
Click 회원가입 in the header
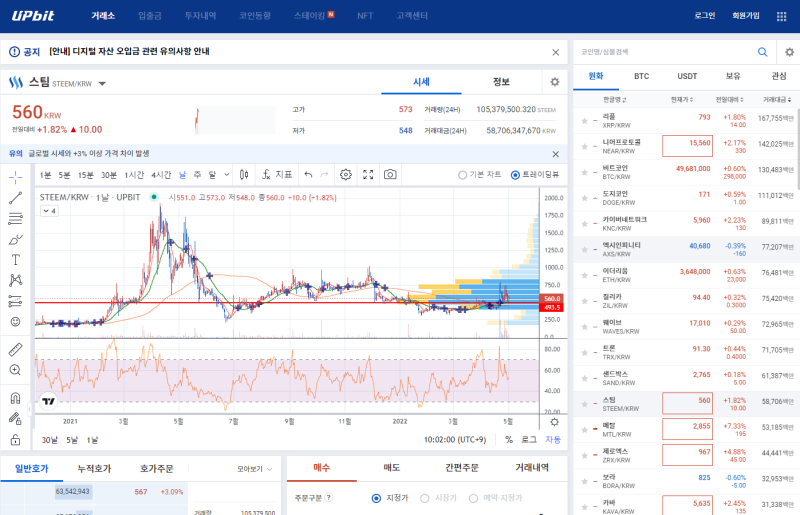click(746, 16)
